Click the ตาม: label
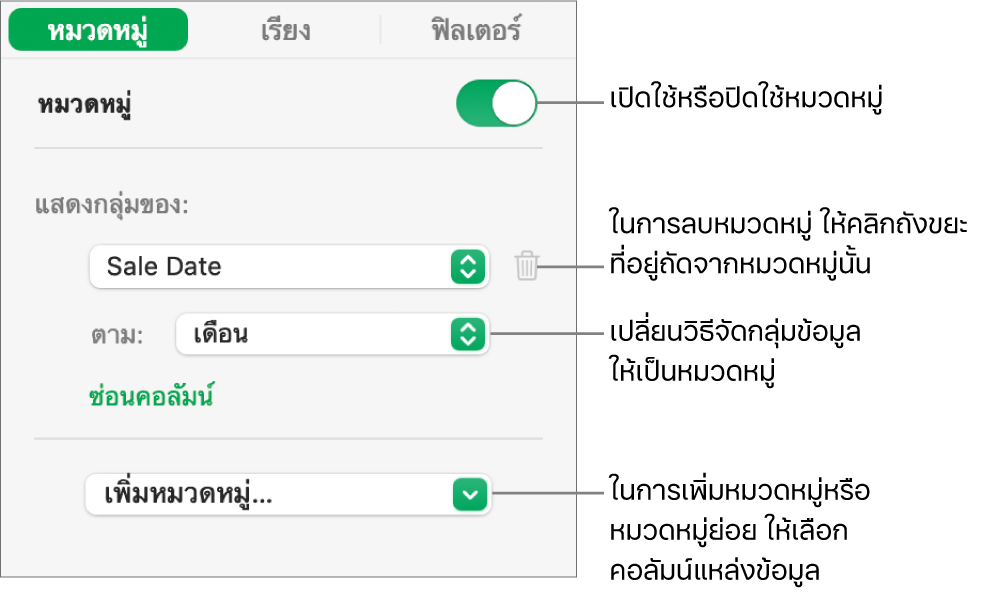The width and height of the screenshot is (983, 595). coord(117,335)
